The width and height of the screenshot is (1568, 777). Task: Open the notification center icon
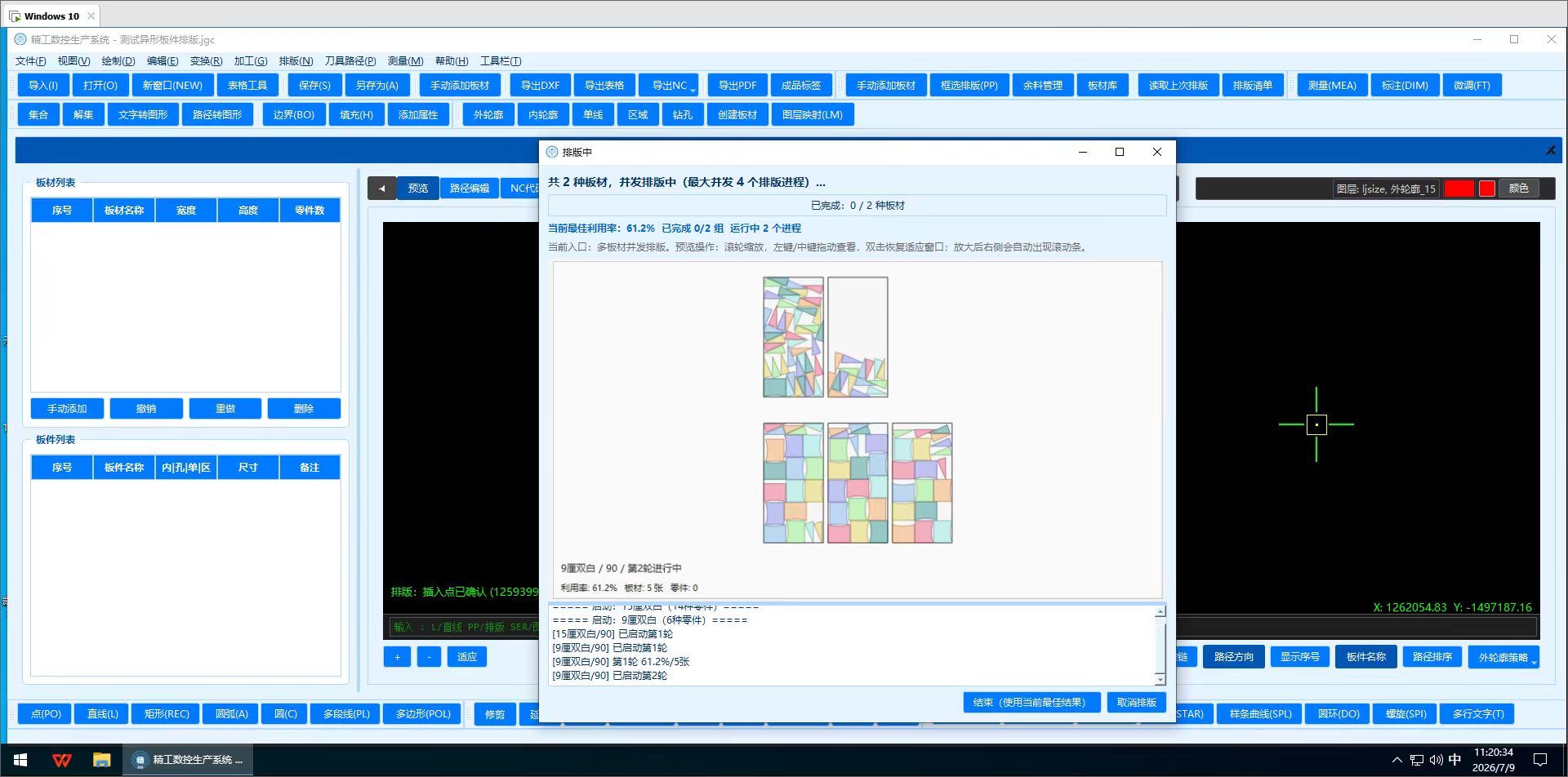(x=1540, y=760)
